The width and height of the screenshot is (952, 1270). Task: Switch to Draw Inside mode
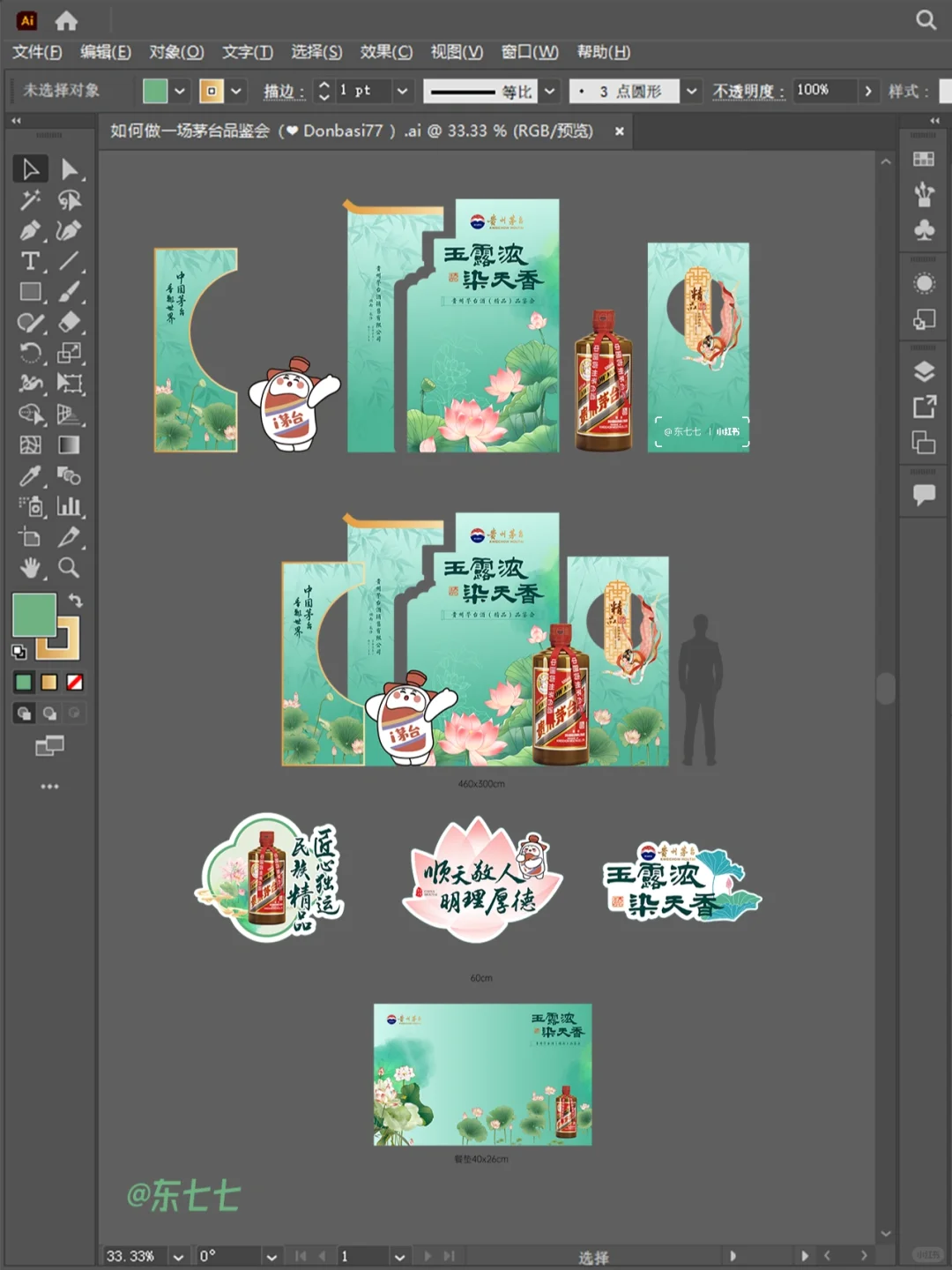point(75,713)
